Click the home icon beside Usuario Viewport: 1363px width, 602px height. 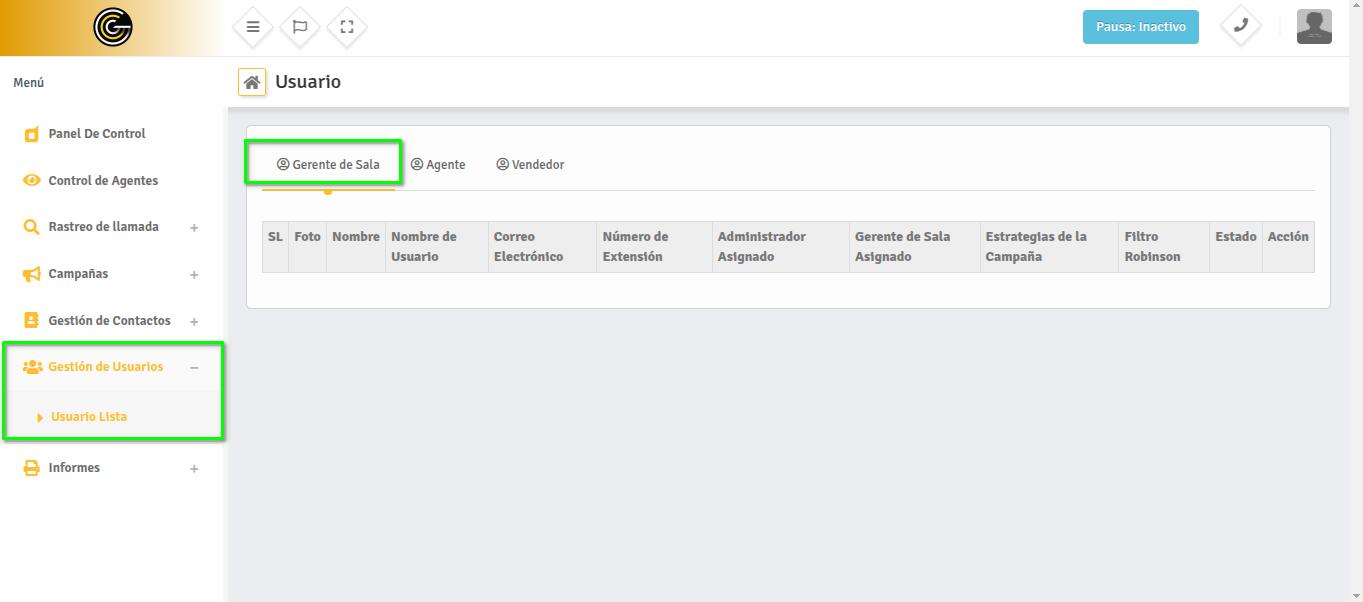click(x=252, y=82)
